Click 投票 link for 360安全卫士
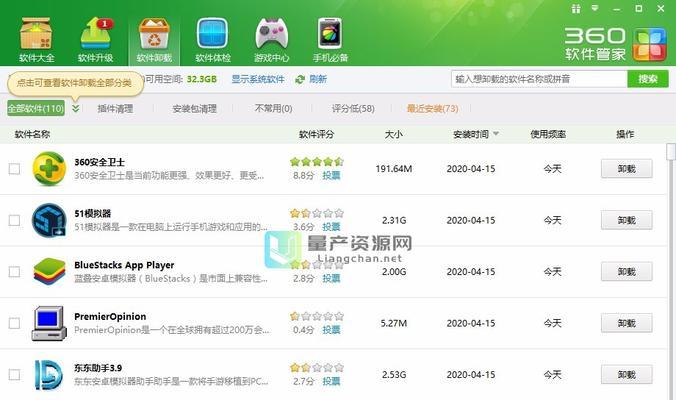The height and width of the screenshot is (400, 676). click(x=331, y=175)
